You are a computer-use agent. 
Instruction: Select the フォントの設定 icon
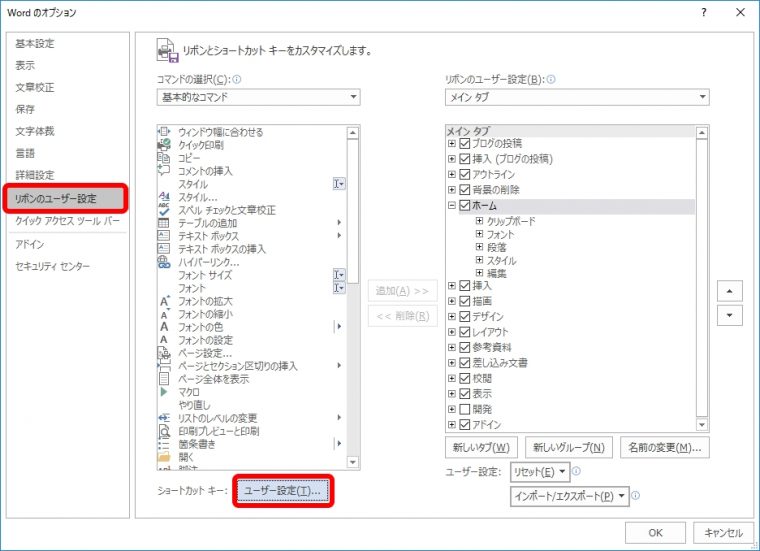point(164,340)
